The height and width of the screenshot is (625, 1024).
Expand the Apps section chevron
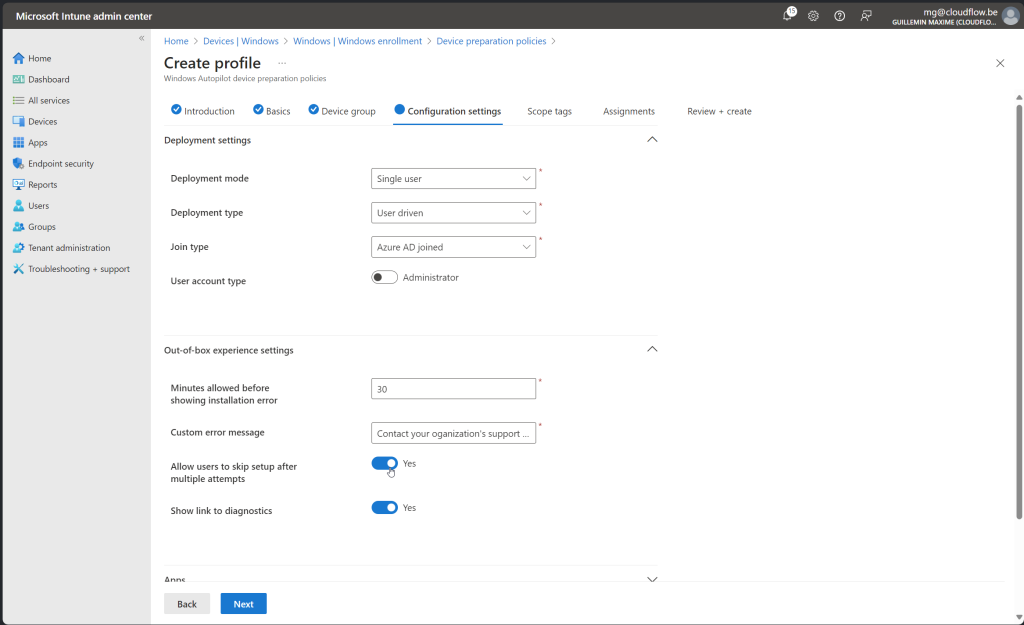point(652,579)
